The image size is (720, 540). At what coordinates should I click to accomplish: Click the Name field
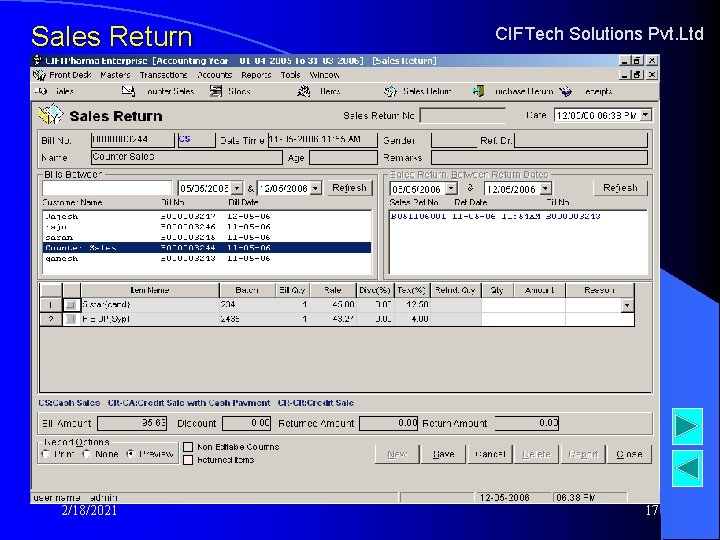[x=187, y=157]
